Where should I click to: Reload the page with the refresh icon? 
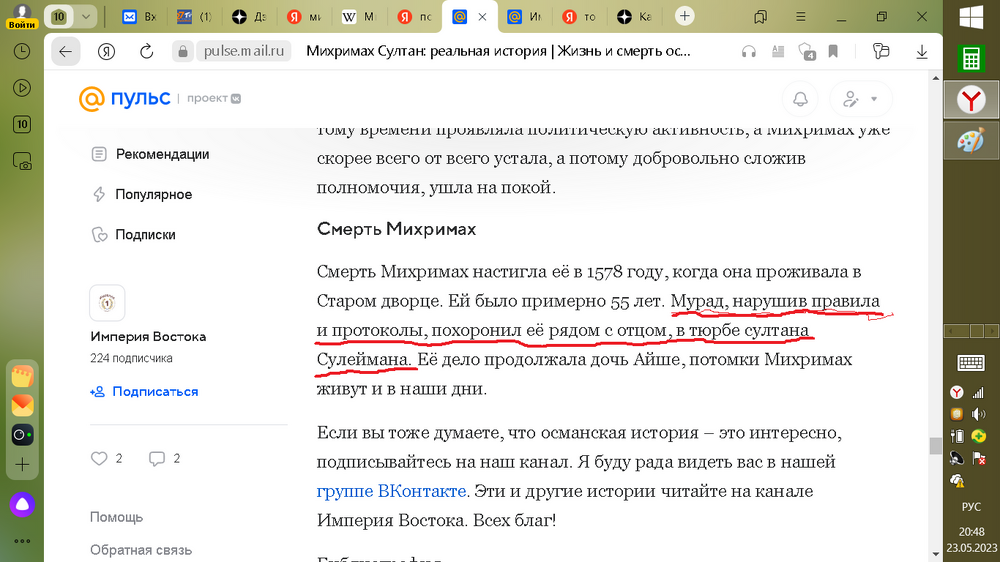pos(147,52)
